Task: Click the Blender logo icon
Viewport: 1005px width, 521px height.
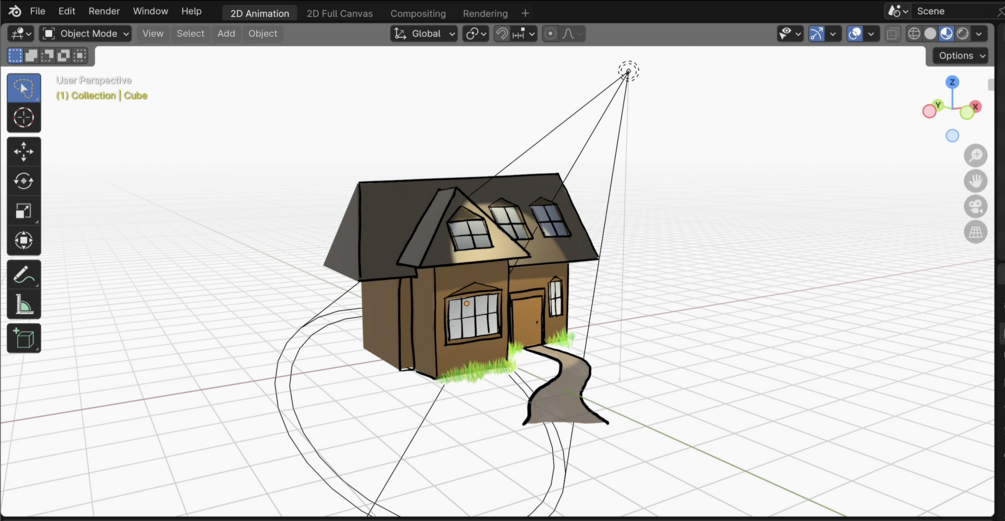Action: (15, 11)
